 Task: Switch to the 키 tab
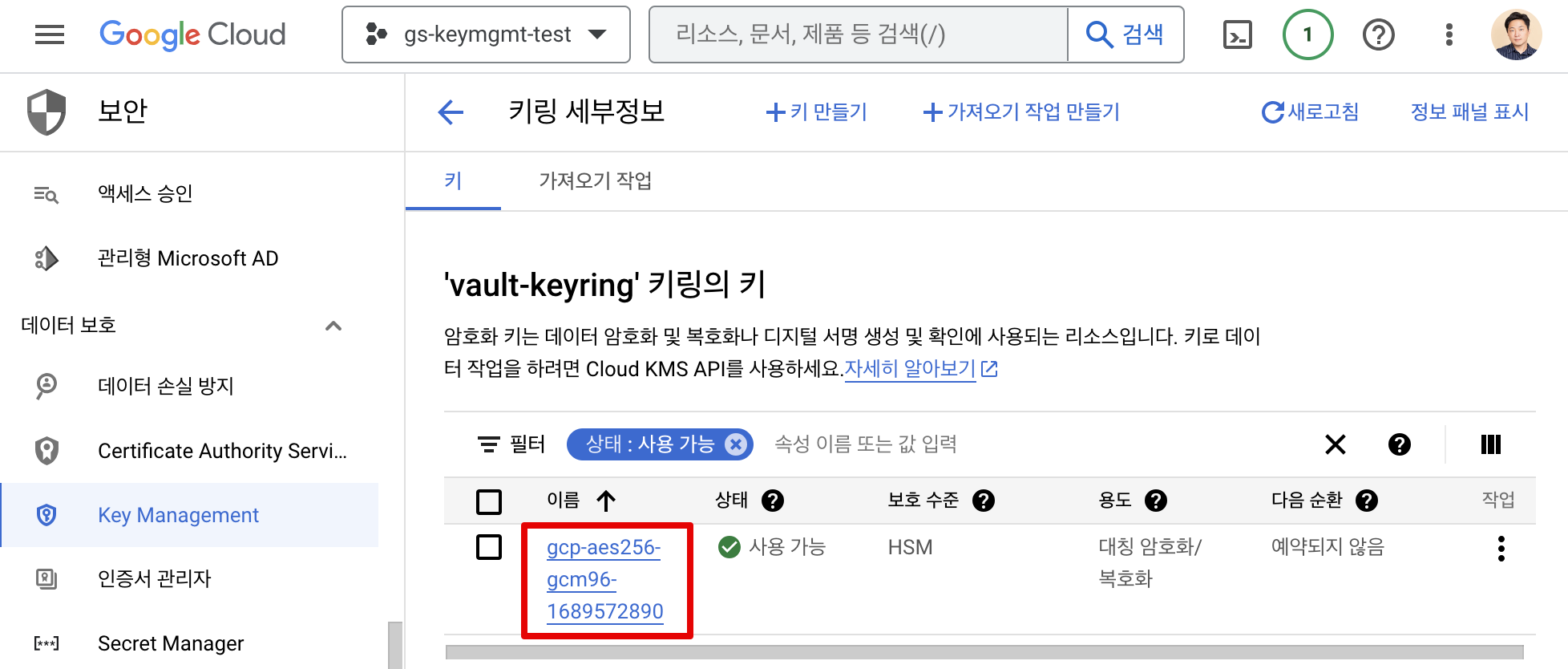[x=453, y=181]
